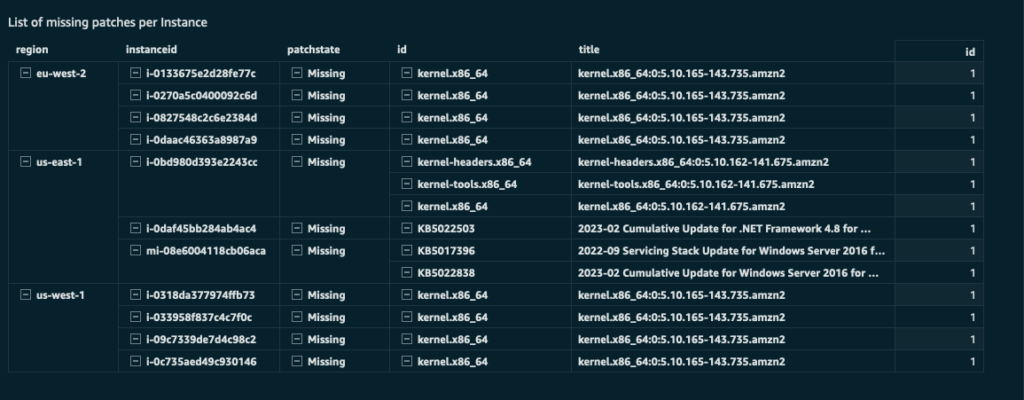Collapse instance i-0bd980d393e2243cc row

pos(135,162)
